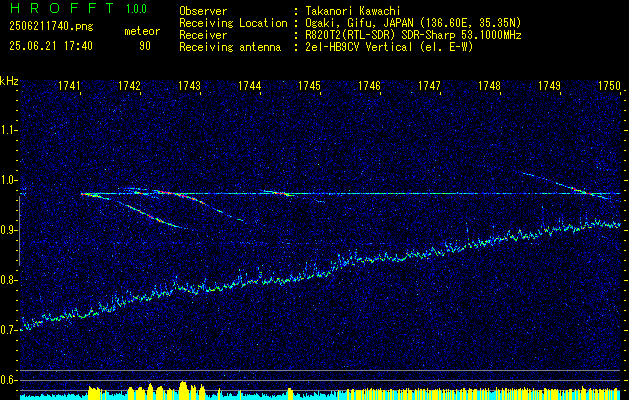Click the Observer field label

(203, 11)
